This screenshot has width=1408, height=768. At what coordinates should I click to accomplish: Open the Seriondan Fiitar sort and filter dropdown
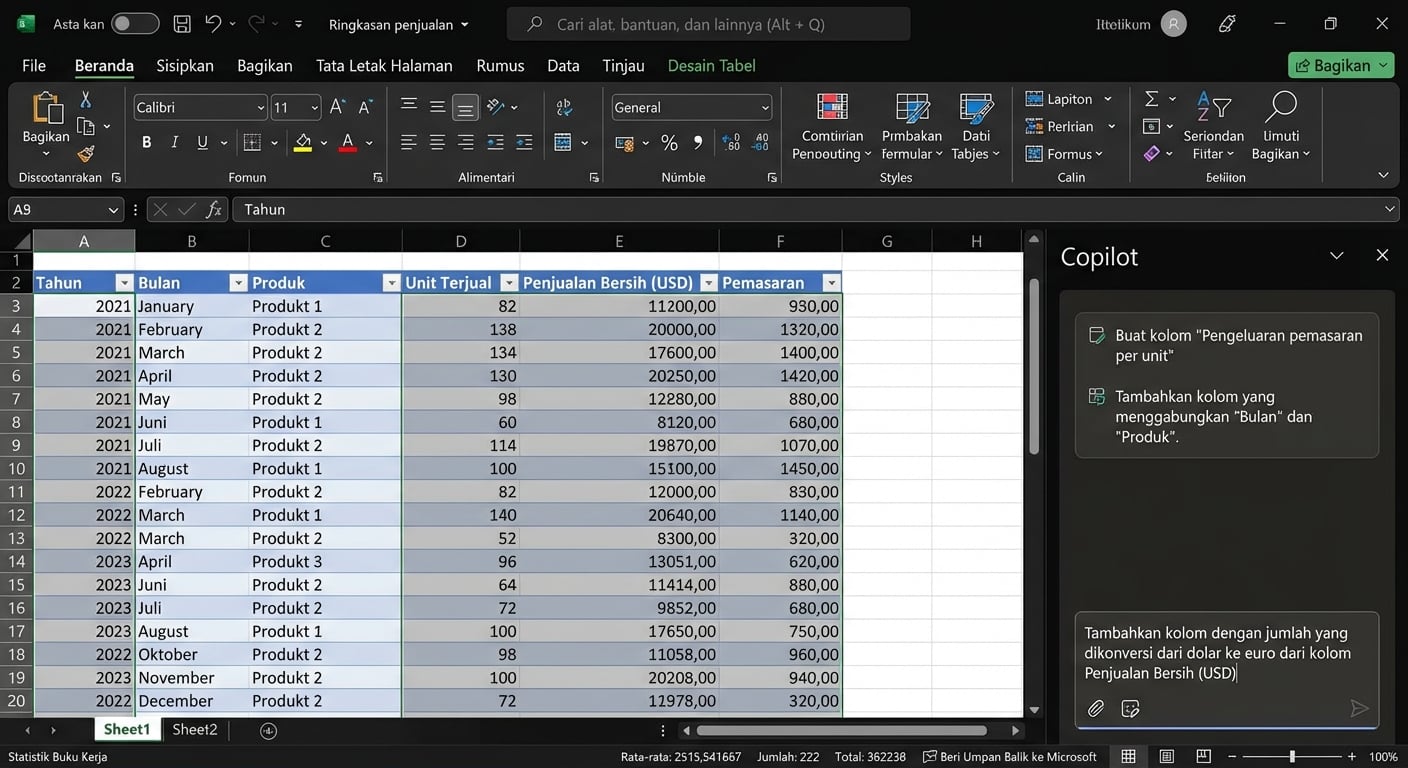pos(1213,127)
